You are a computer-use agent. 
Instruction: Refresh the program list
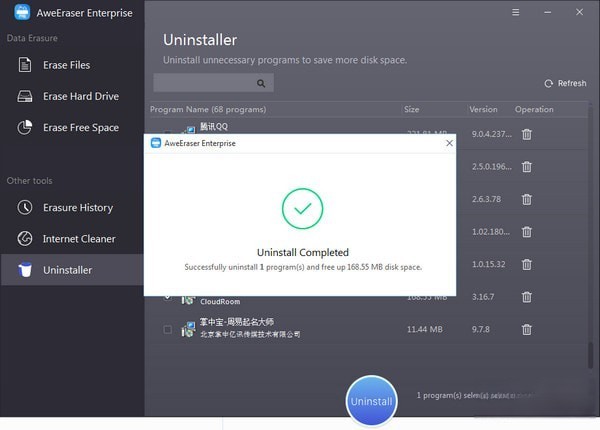click(x=565, y=83)
